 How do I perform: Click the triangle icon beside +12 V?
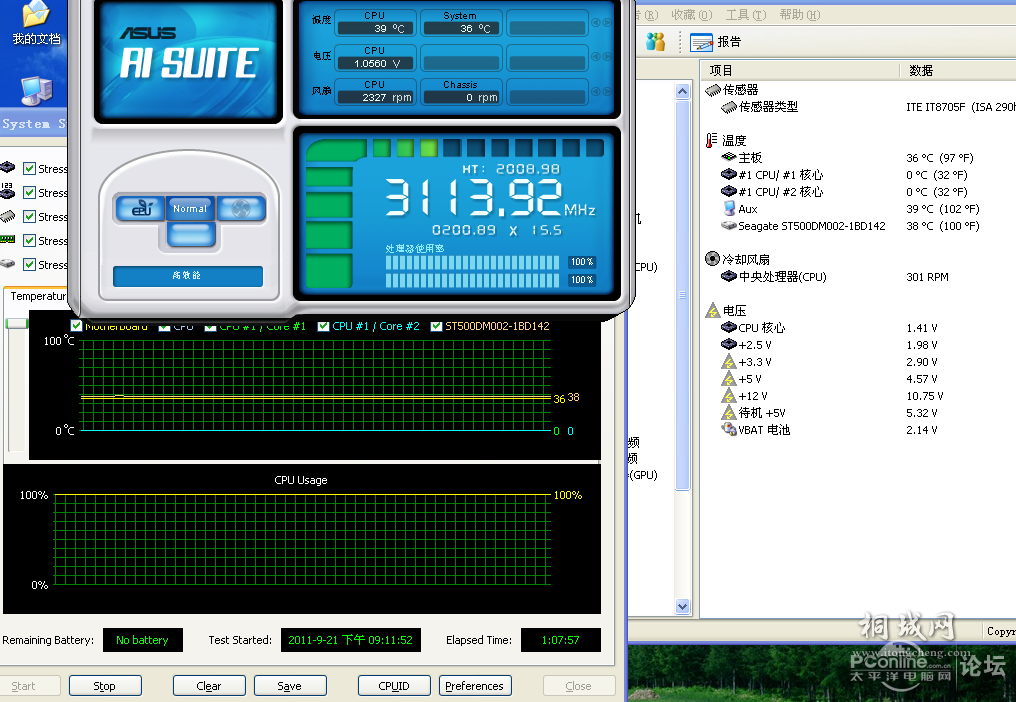pyautogui.click(x=729, y=395)
